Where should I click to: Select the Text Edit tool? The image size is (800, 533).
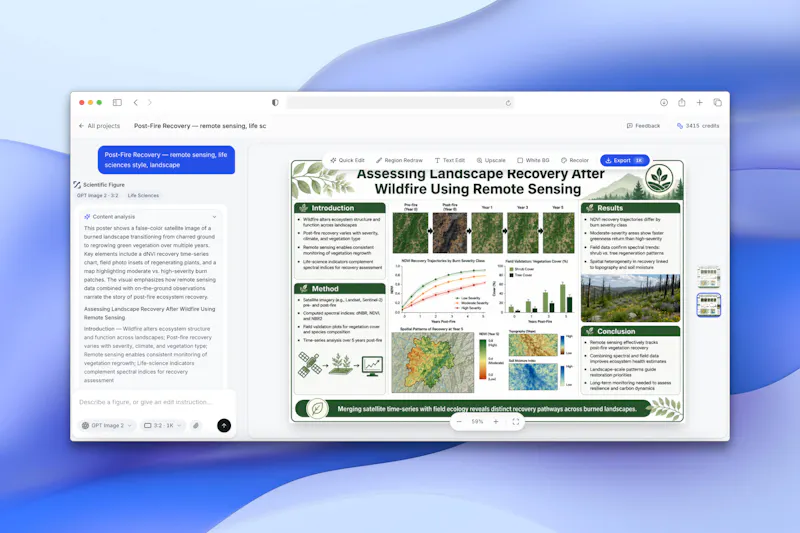449,160
